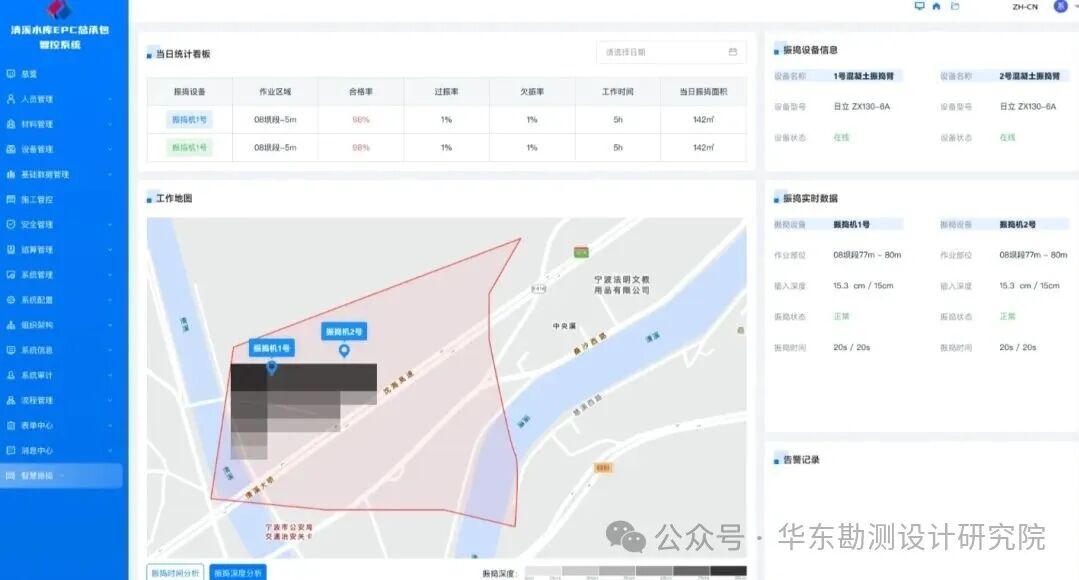
Task: Expand the 人员管理 sidebar menu chevron
Action: (110, 99)
